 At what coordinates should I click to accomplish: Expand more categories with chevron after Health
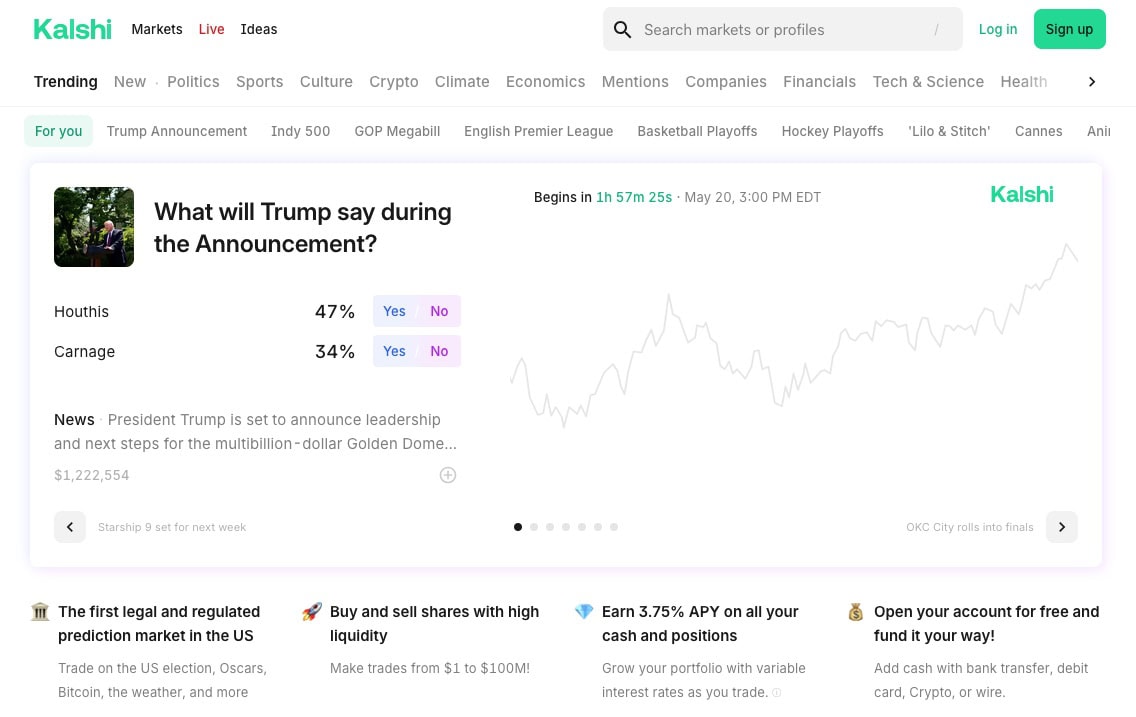(1092, 82)
